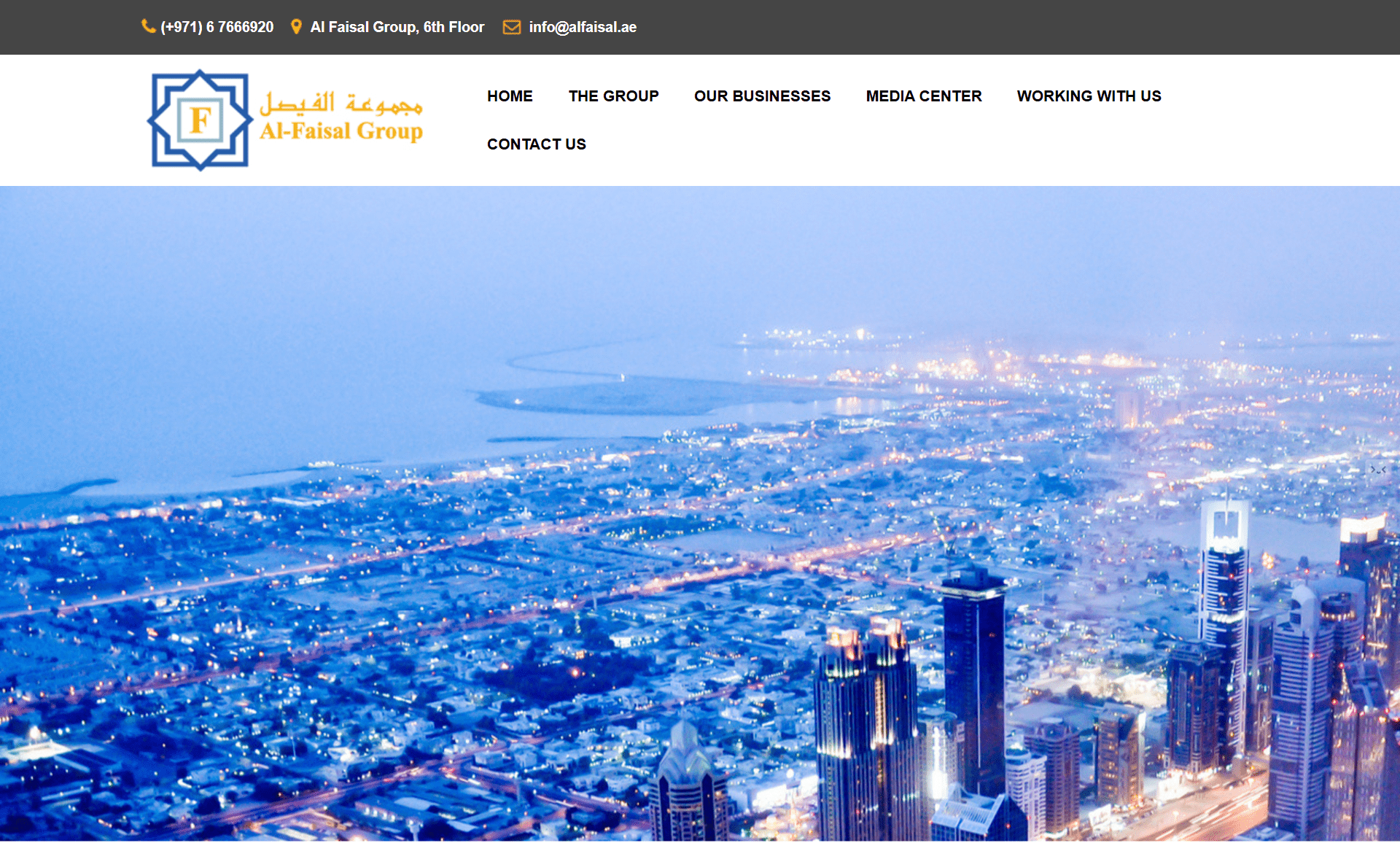Screen dimensions: 1400x843
Task: Click the tall white-lit tower in the hero banner
Action: click(x=1225, y=583)
